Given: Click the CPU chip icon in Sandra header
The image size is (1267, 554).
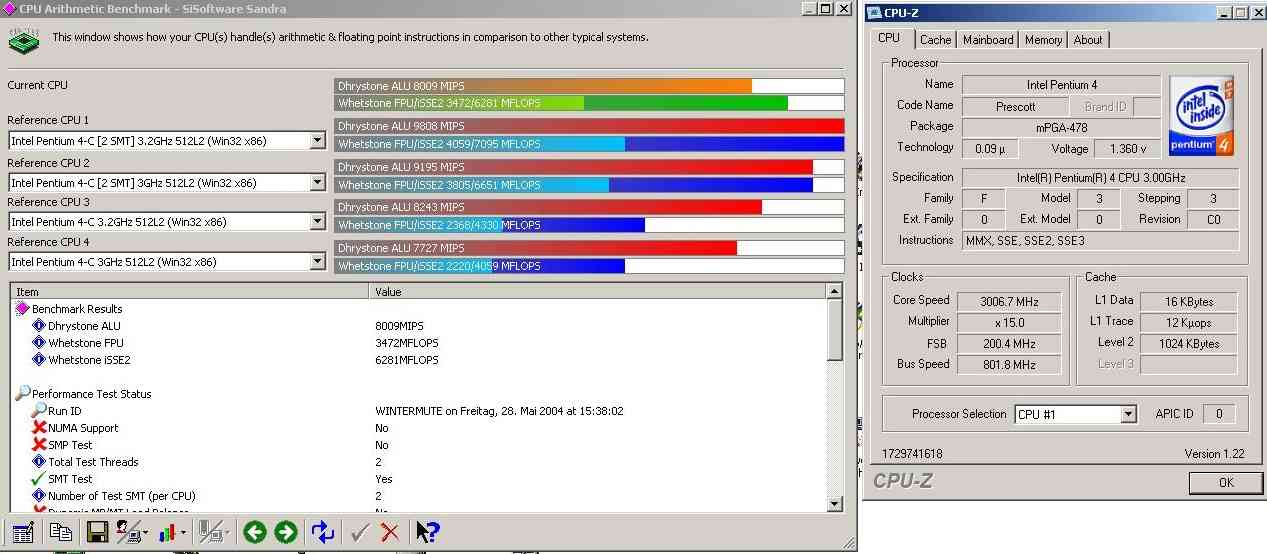Looking at the screenshot, I should click(24, 40).
